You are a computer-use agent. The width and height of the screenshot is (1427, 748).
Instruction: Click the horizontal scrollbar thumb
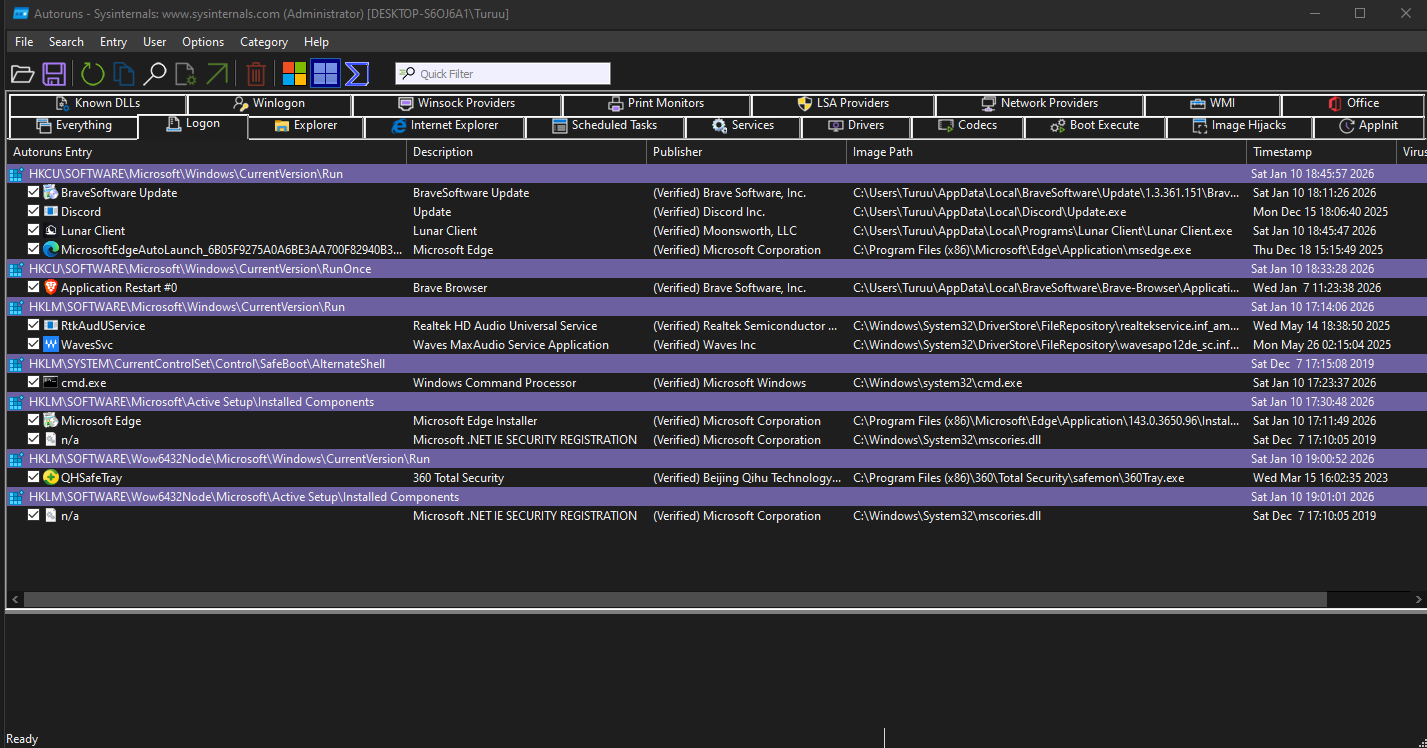click(x=675, y=599)
